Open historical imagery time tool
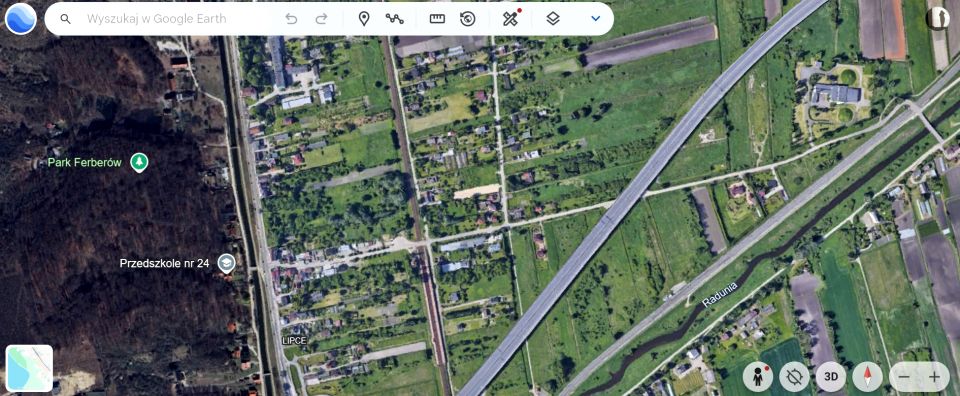The width and height of the screenshot is (960, 396). click(468, 19)
